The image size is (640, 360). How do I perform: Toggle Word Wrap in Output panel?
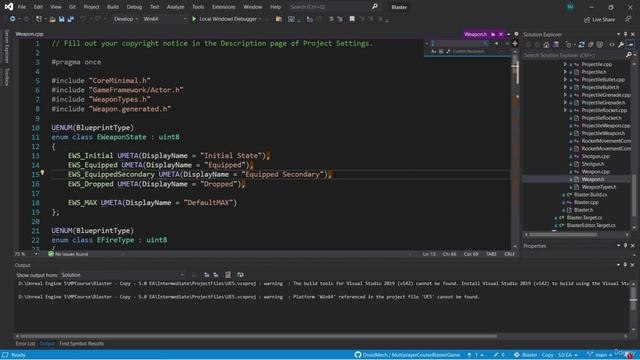pos(240,275)
